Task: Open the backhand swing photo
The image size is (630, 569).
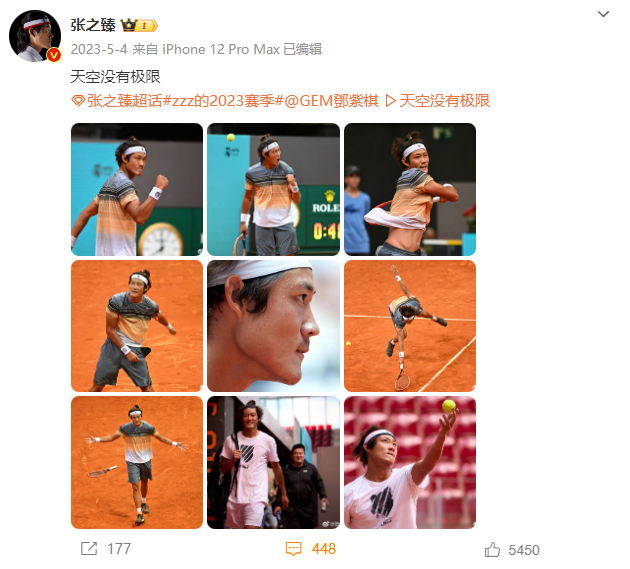Action: tap(410, 189)
